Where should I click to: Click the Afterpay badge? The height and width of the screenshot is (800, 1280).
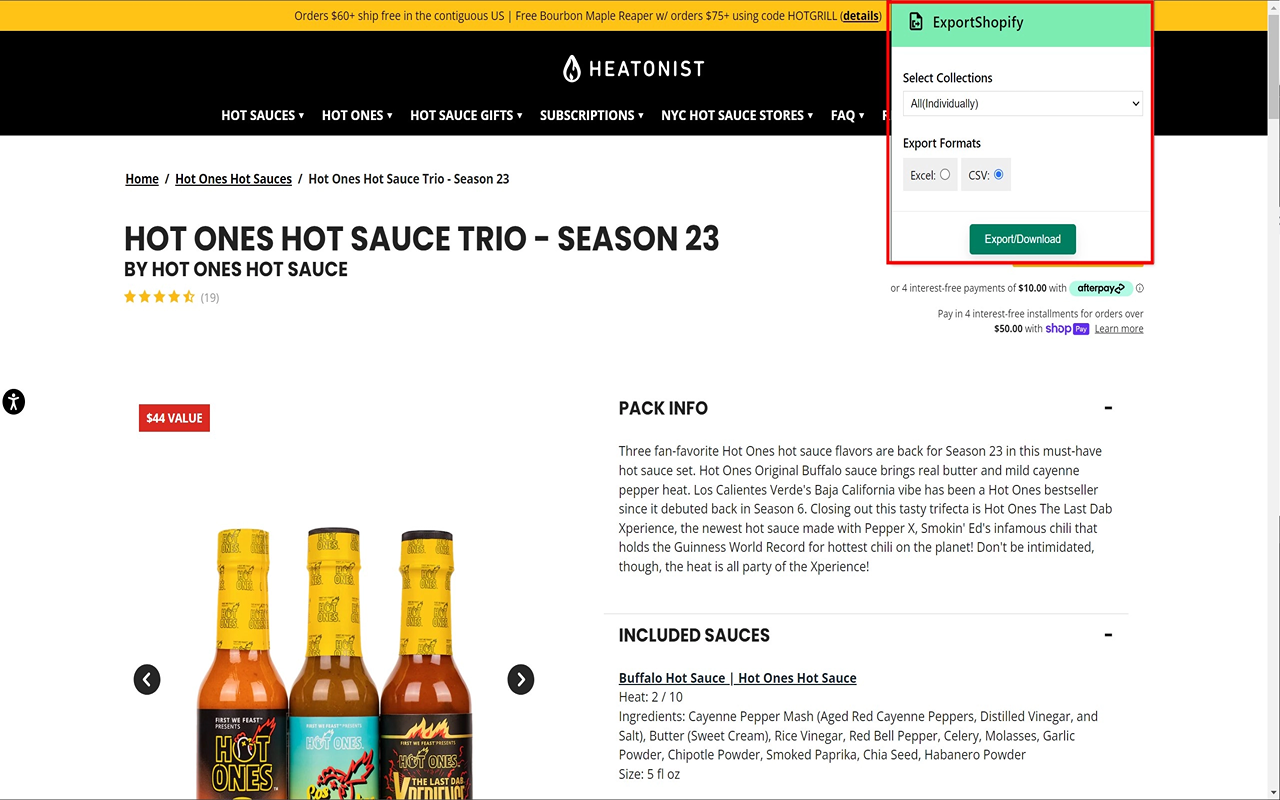pos(1100,288)
